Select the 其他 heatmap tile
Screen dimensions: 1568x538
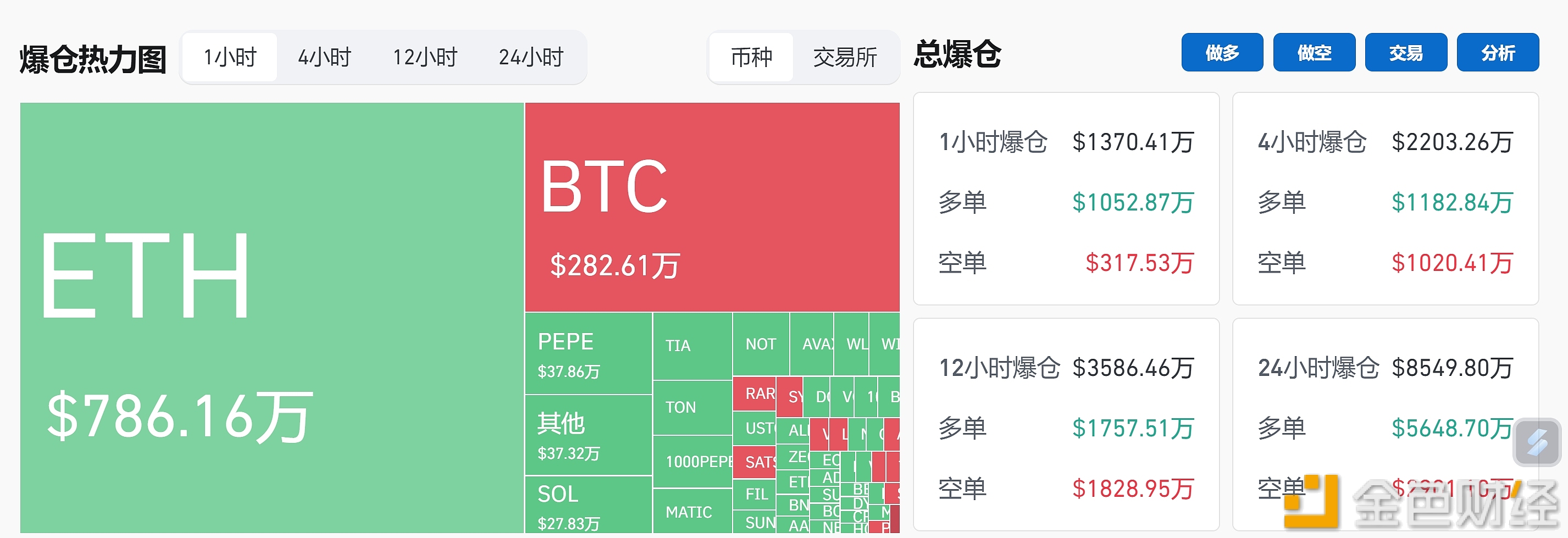pos(588,435)
